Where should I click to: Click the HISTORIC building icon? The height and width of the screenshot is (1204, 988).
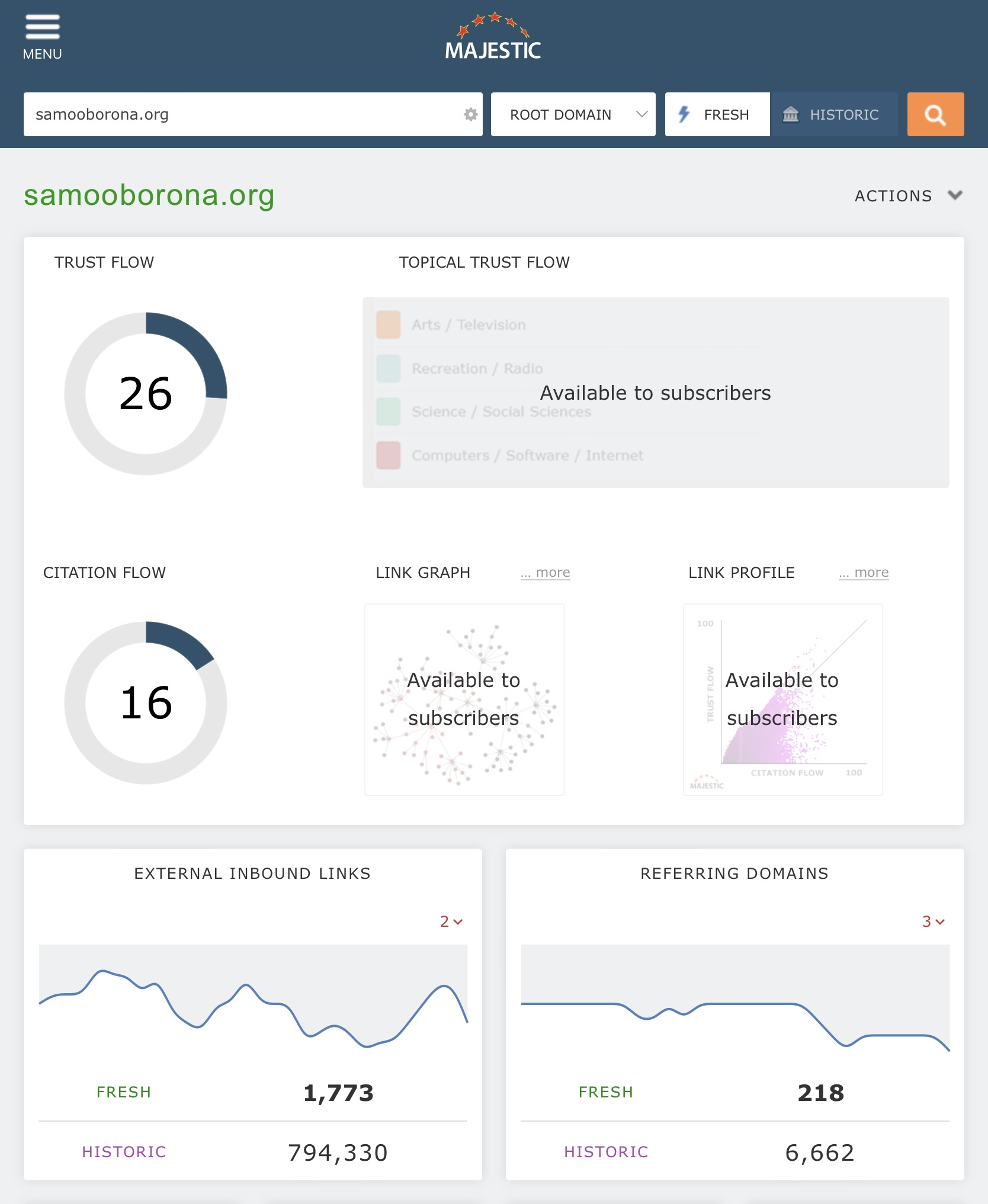click(x=791, y=114)
